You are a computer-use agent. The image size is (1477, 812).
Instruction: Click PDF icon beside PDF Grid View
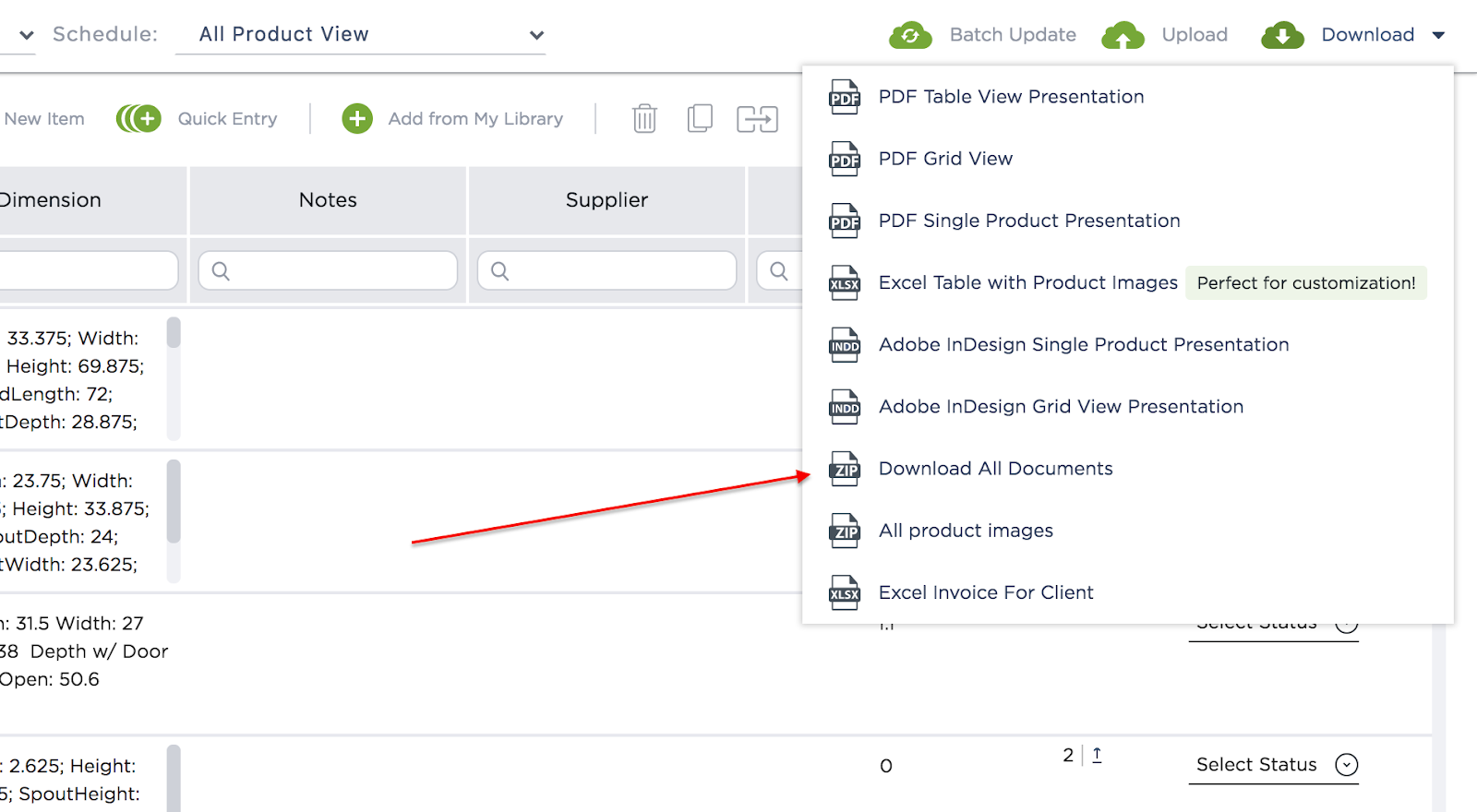[x=845, y=159]
